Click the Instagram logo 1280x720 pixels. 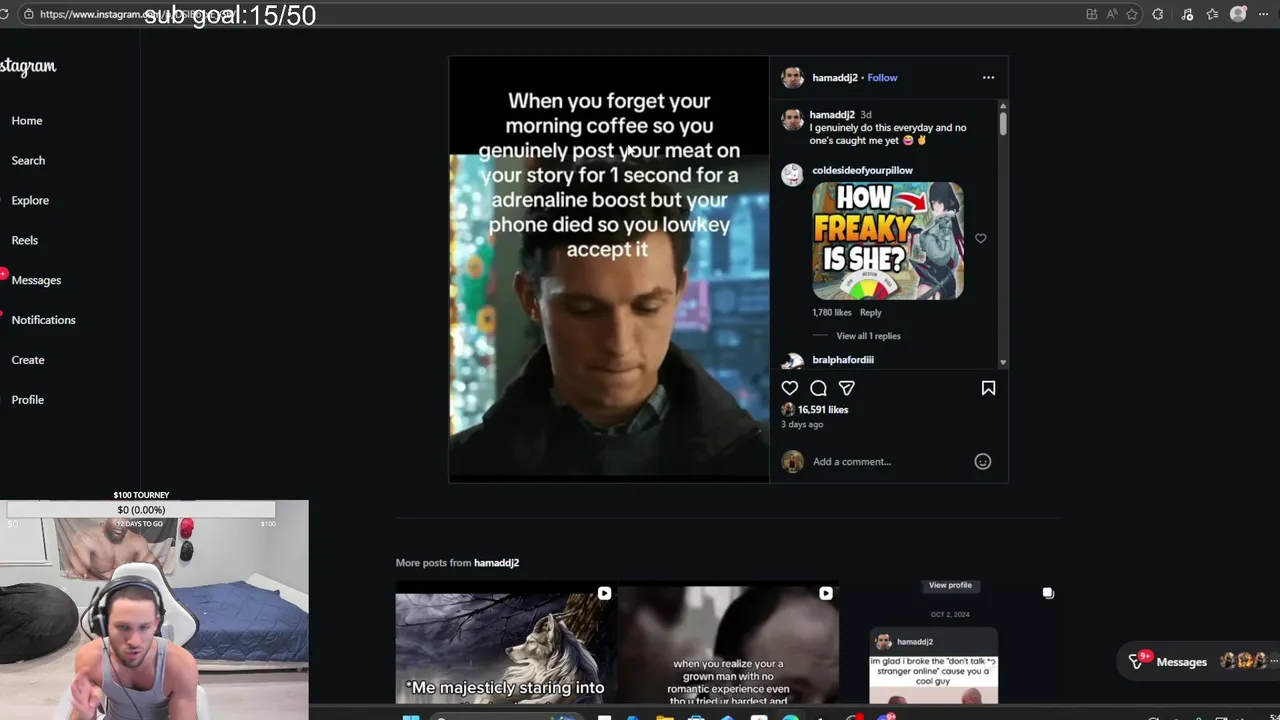[28, 66]
